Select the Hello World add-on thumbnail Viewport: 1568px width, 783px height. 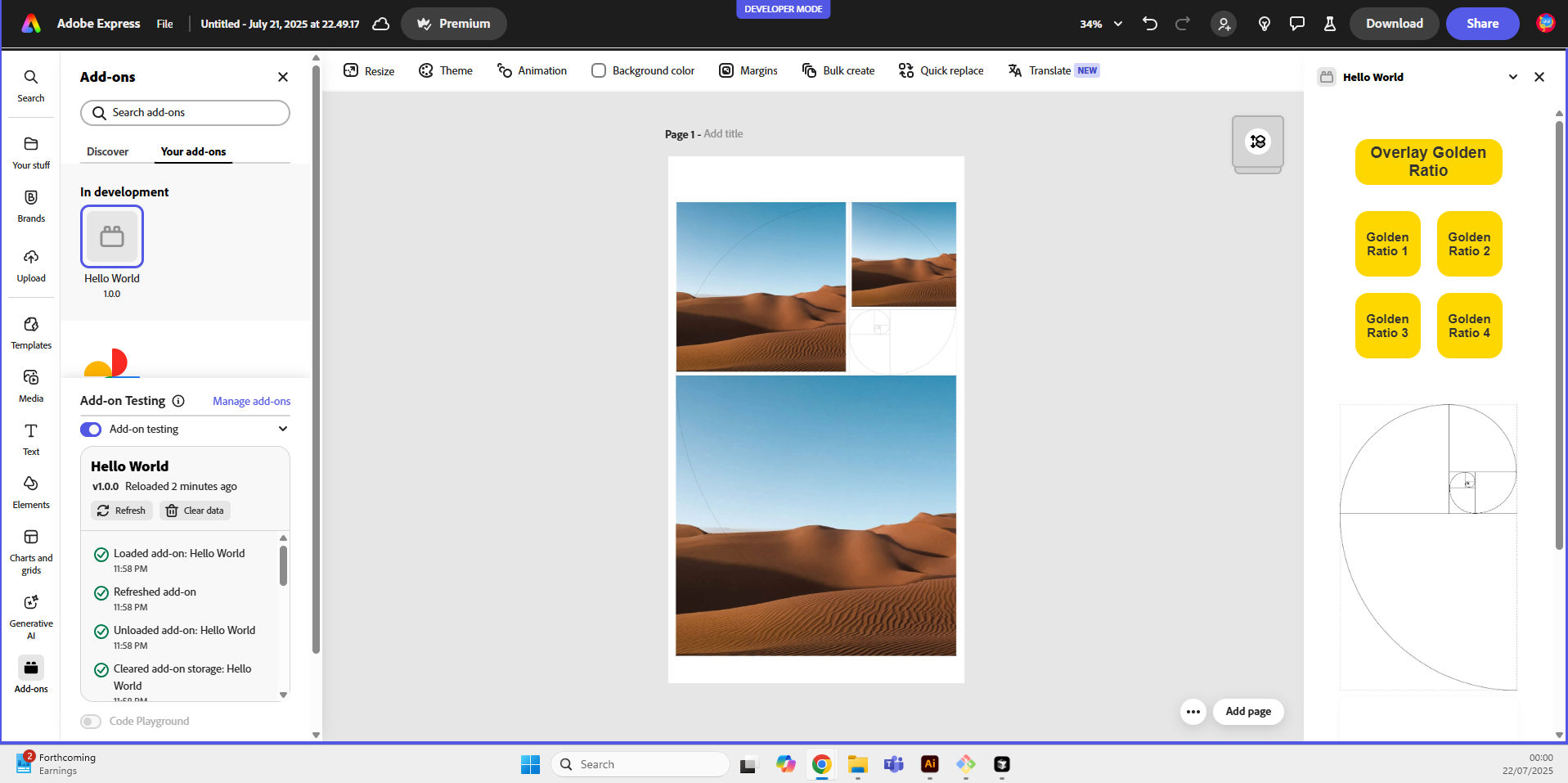click(x=112, y=236)
